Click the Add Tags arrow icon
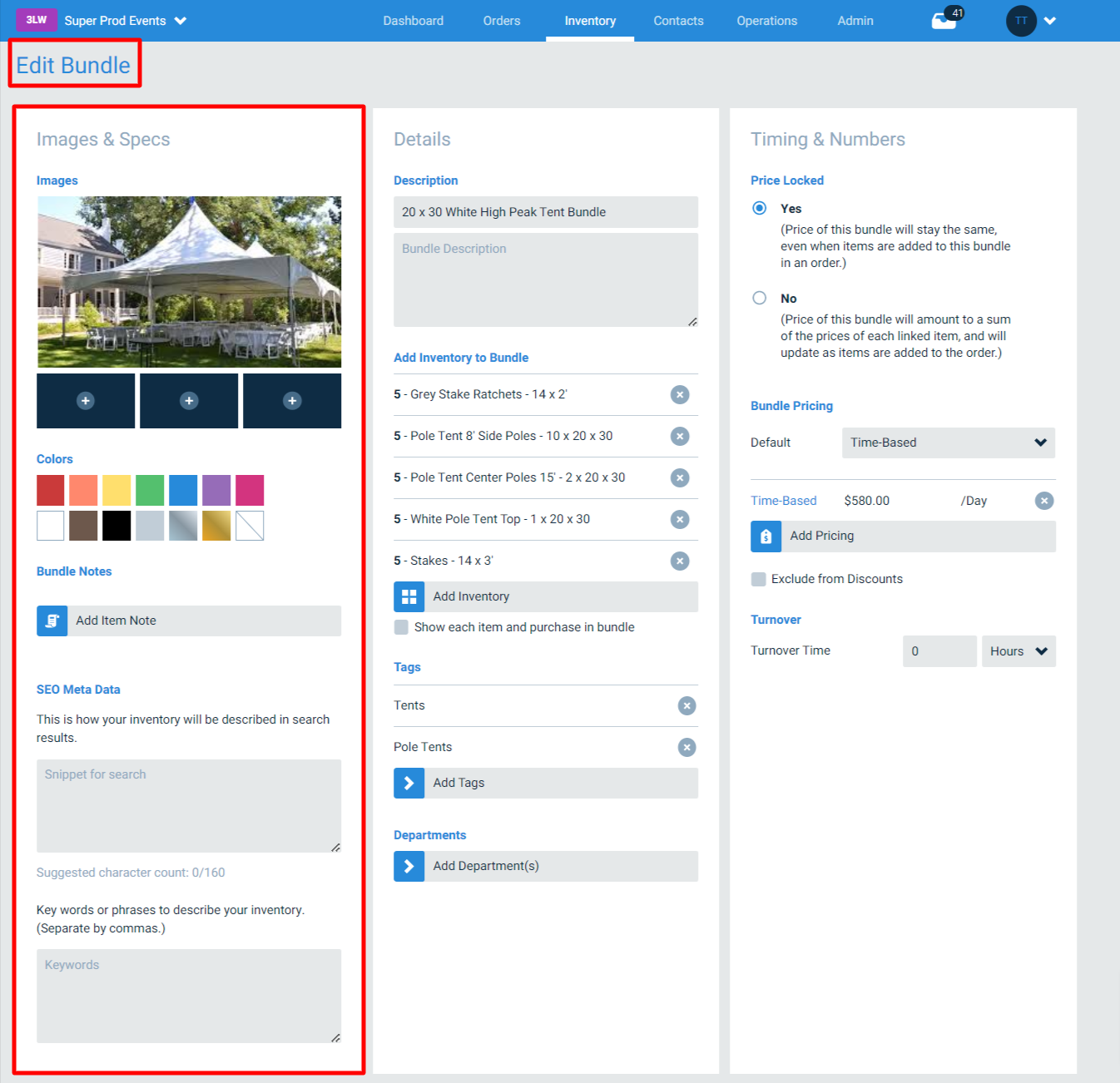Image resolution: width=1120 pixels, height=1083 pixels. tap(409, 783)
